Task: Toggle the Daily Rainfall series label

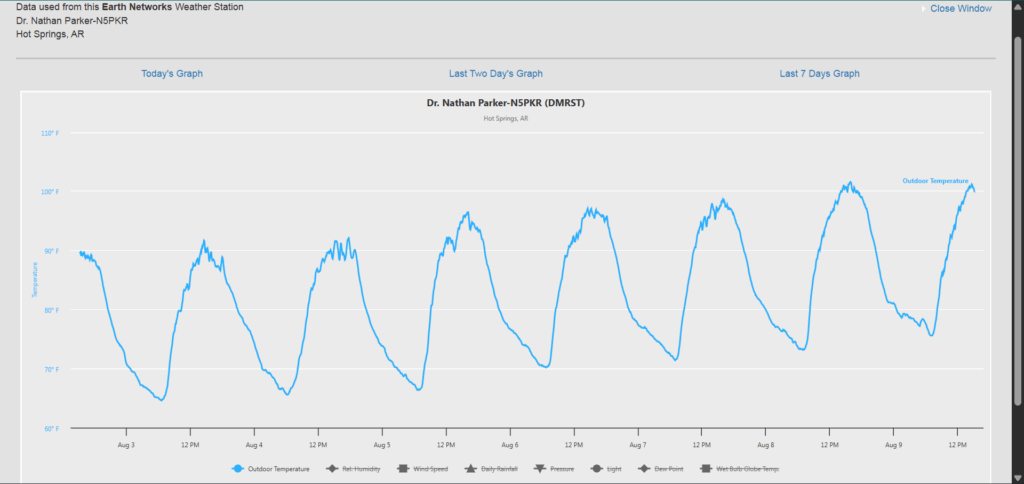Action: tap(499, 468)
